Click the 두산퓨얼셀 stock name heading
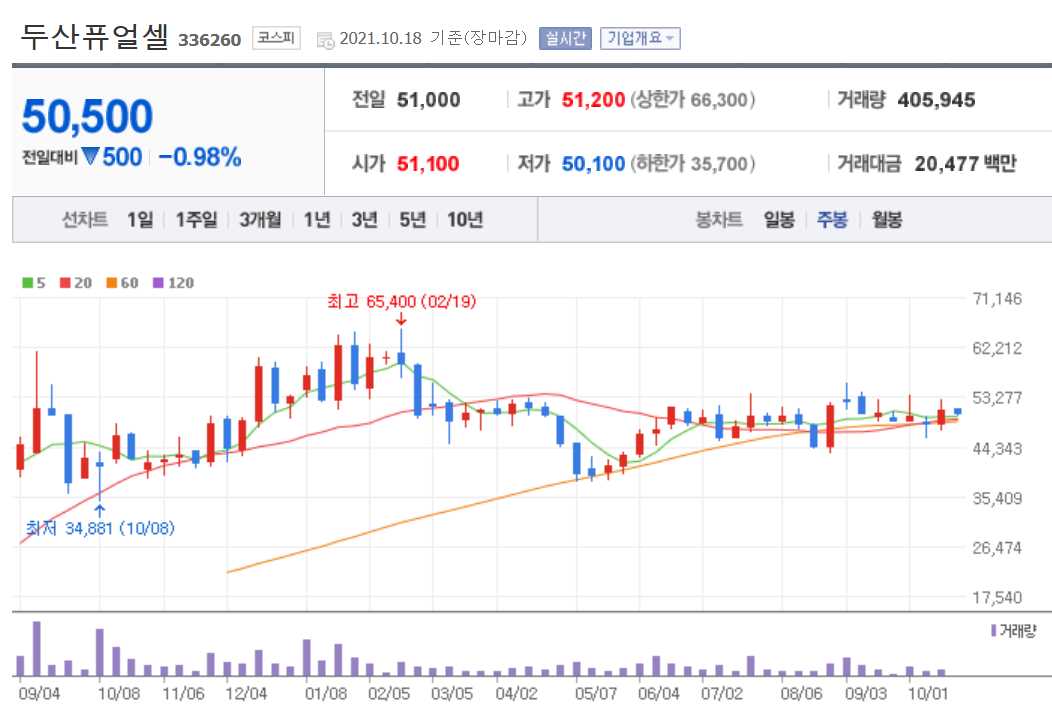Image resolution: width=1052 pixels, height=709 pixels. (94, 36)
